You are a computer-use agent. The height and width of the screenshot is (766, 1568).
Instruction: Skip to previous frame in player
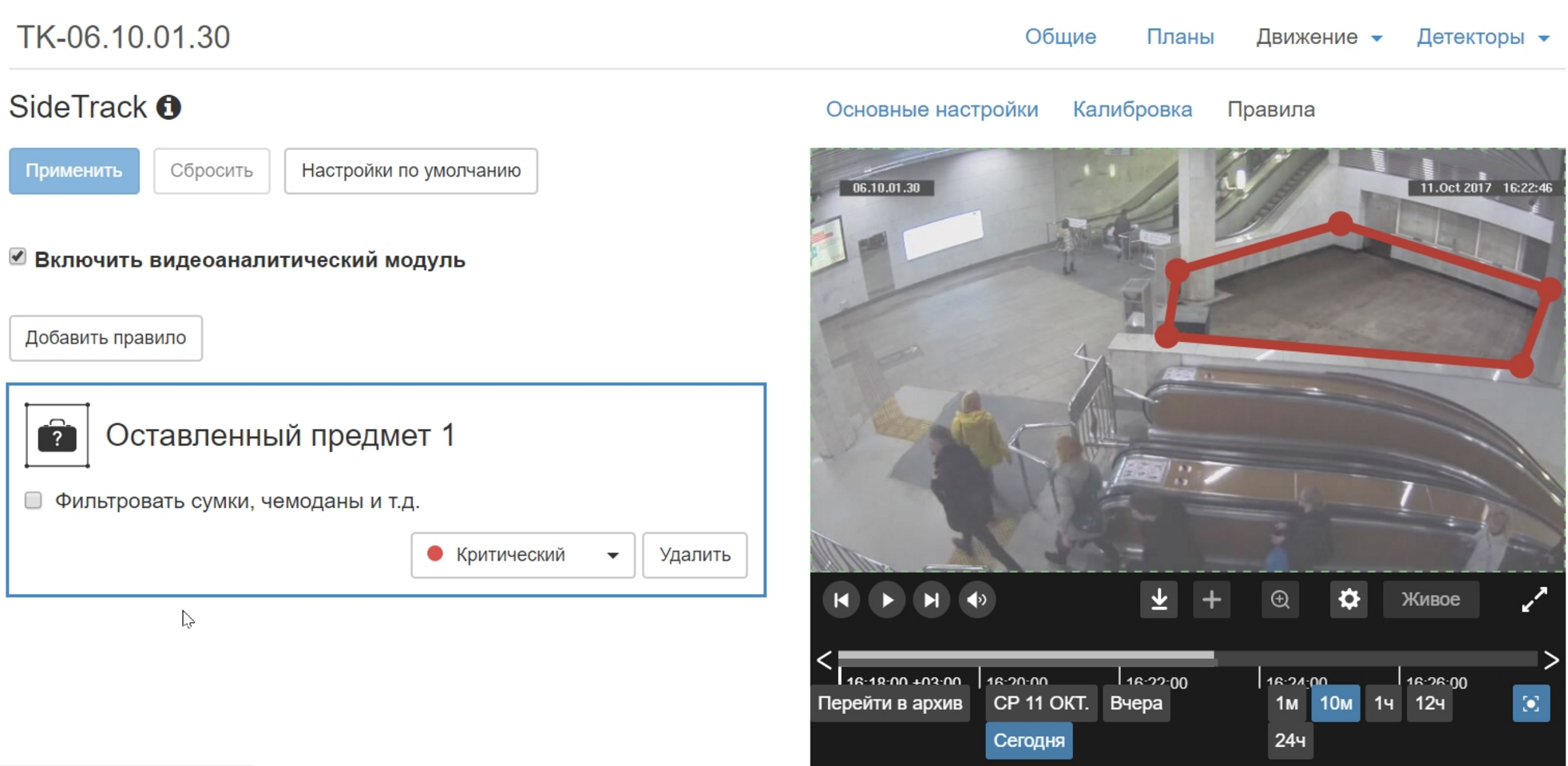[841, 600]
